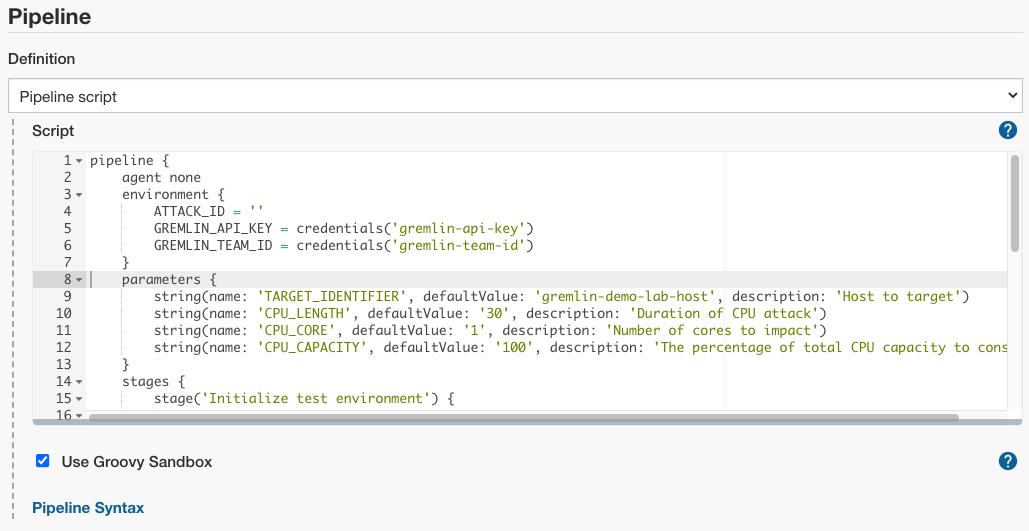The height and width of the screenshot is (531, 1029).
Task: Click the 'Duration of CPU attack' description
Action: (x=724, y=314)
